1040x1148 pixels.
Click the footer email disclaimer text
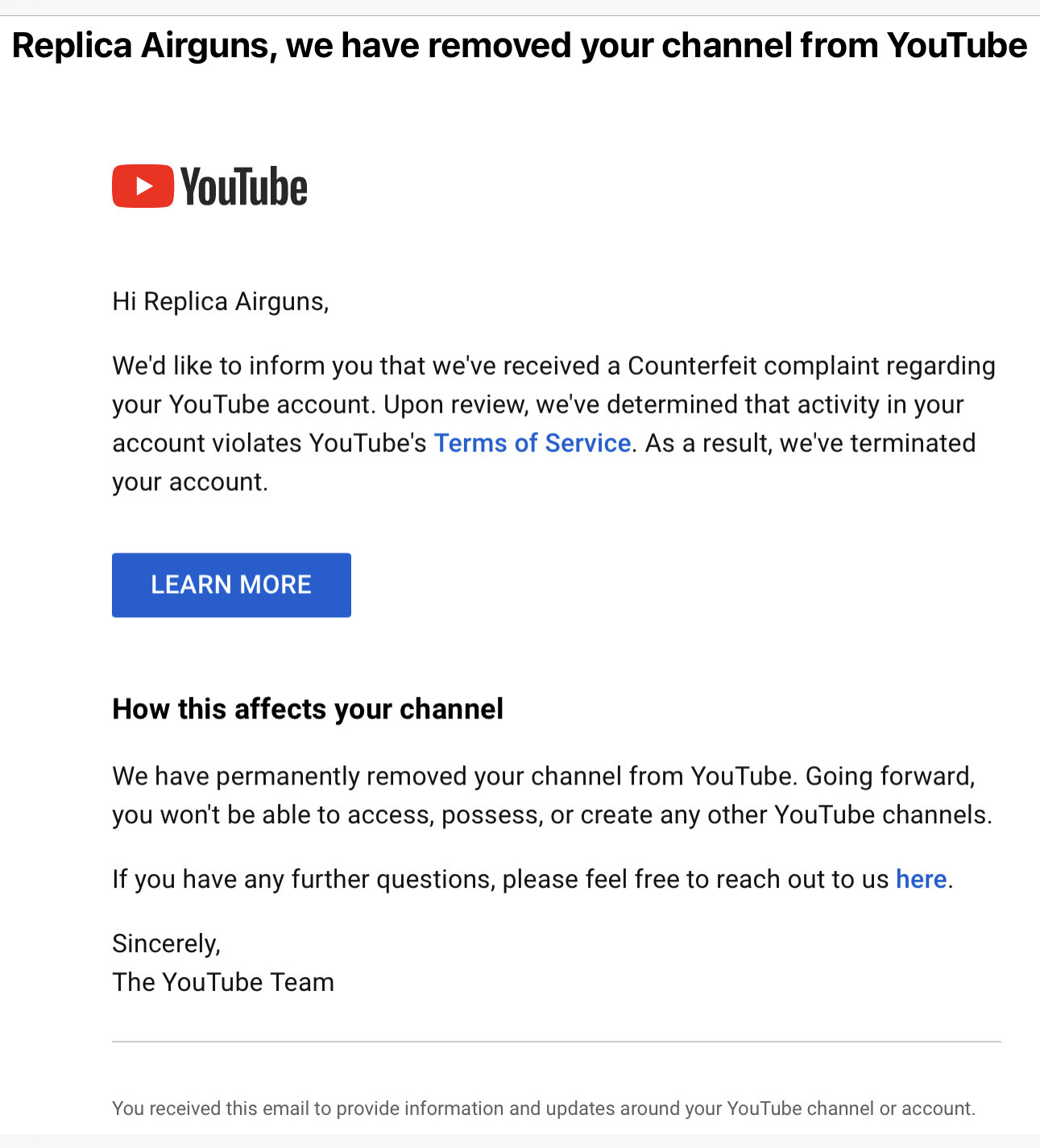click(x=544, y=1109)
